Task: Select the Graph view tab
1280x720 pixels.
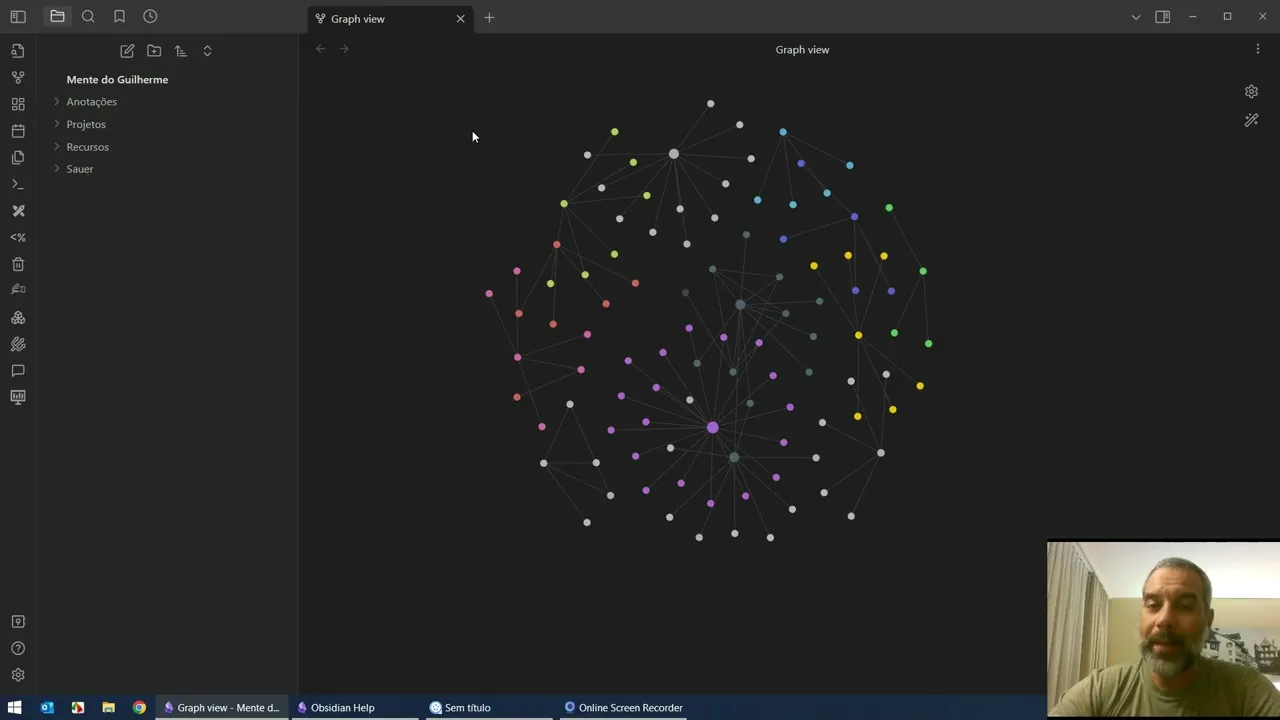Action: click(x=389, y=19)
